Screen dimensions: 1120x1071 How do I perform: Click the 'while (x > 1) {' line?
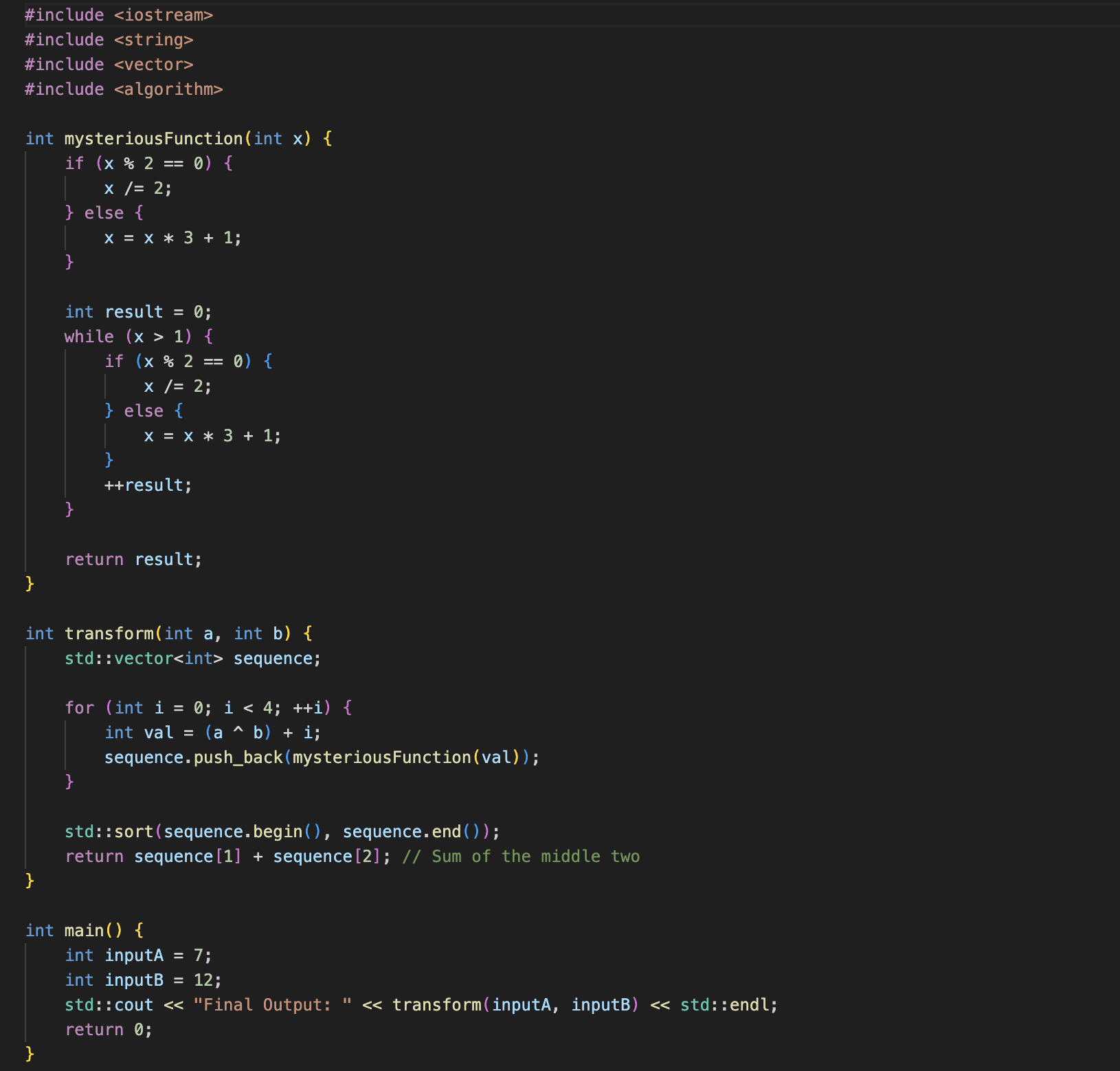(x=139, y=337)
